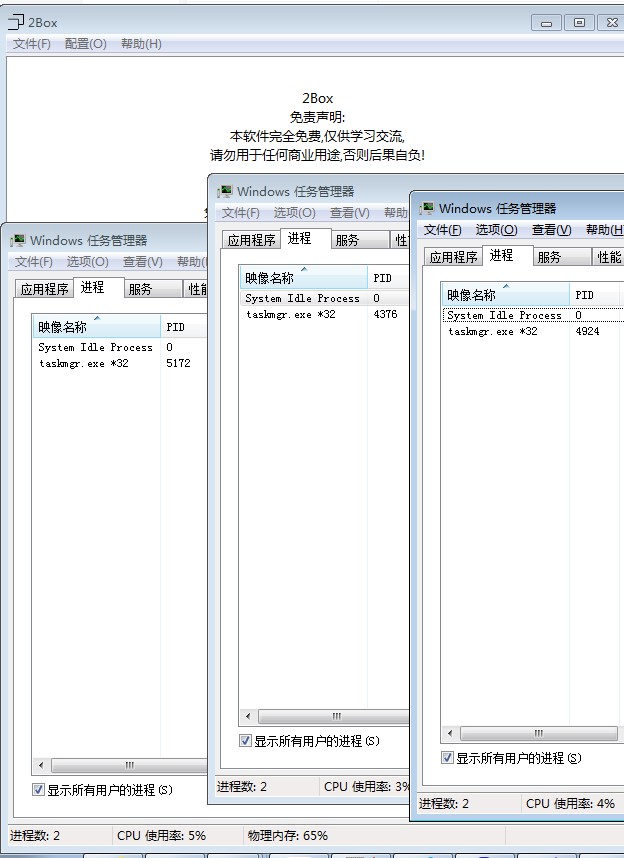Click horizontal scrollbar thumb, PID 4924 Task Manager
The width and height of the screenshot is (624, 858).
click(x=539, y=733)
